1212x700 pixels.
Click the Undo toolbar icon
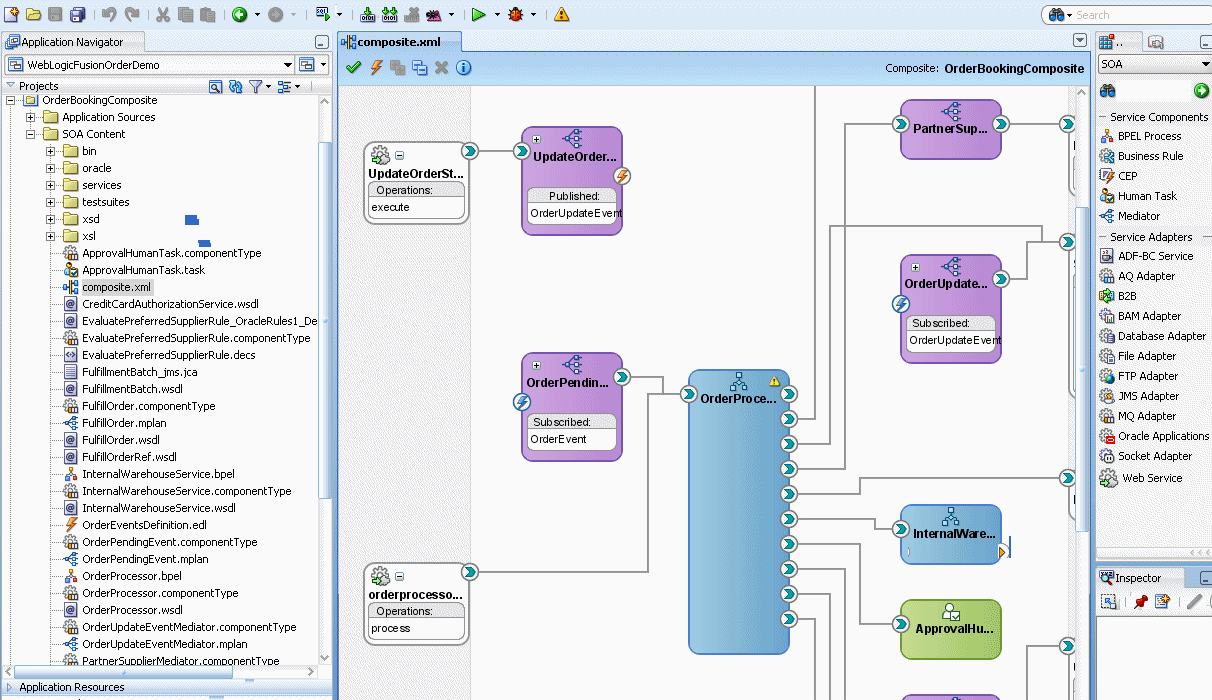[109, 15]
